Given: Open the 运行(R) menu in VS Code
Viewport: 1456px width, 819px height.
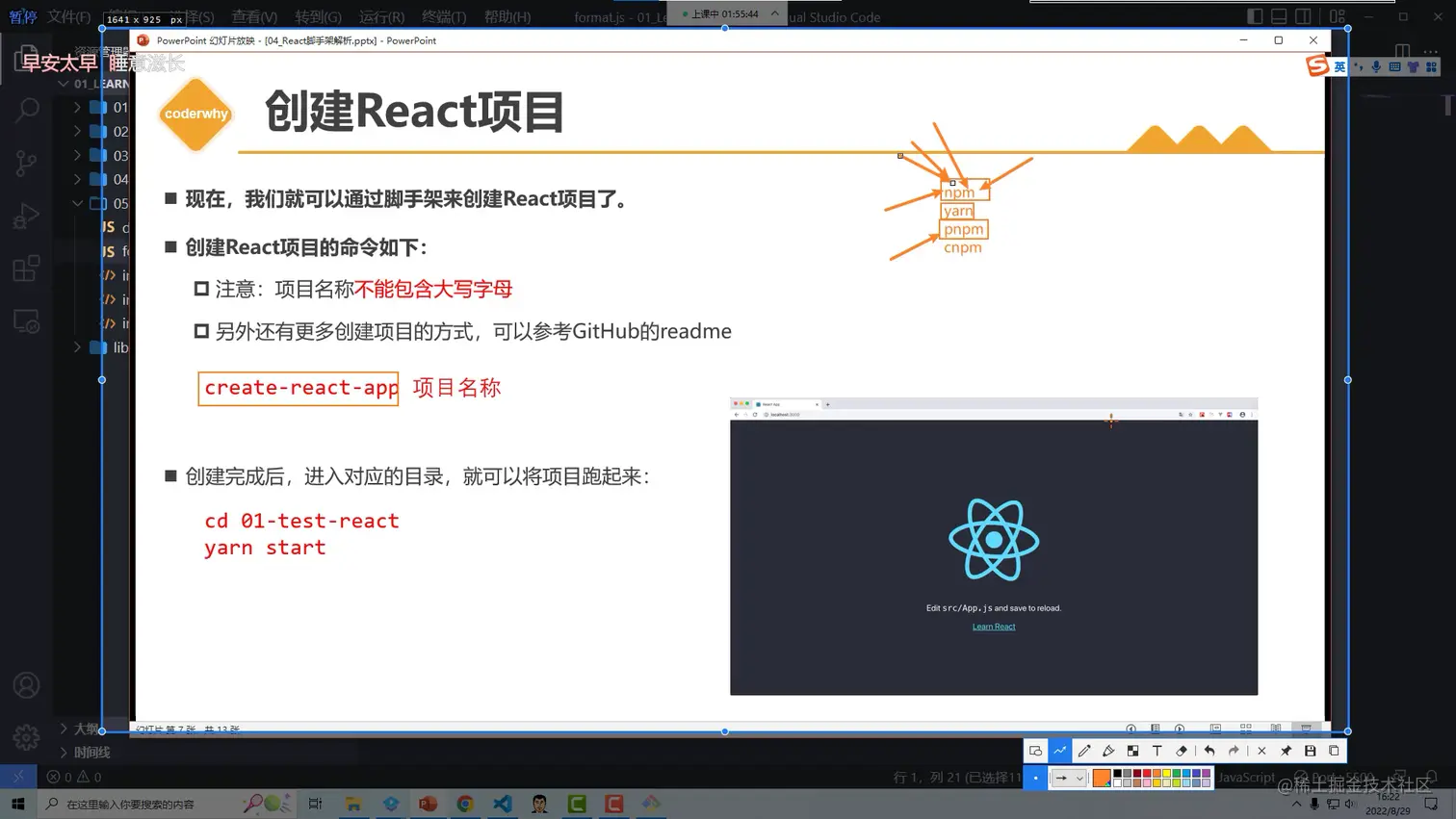Looking at the screenshot, I should [x=382, y=17].
